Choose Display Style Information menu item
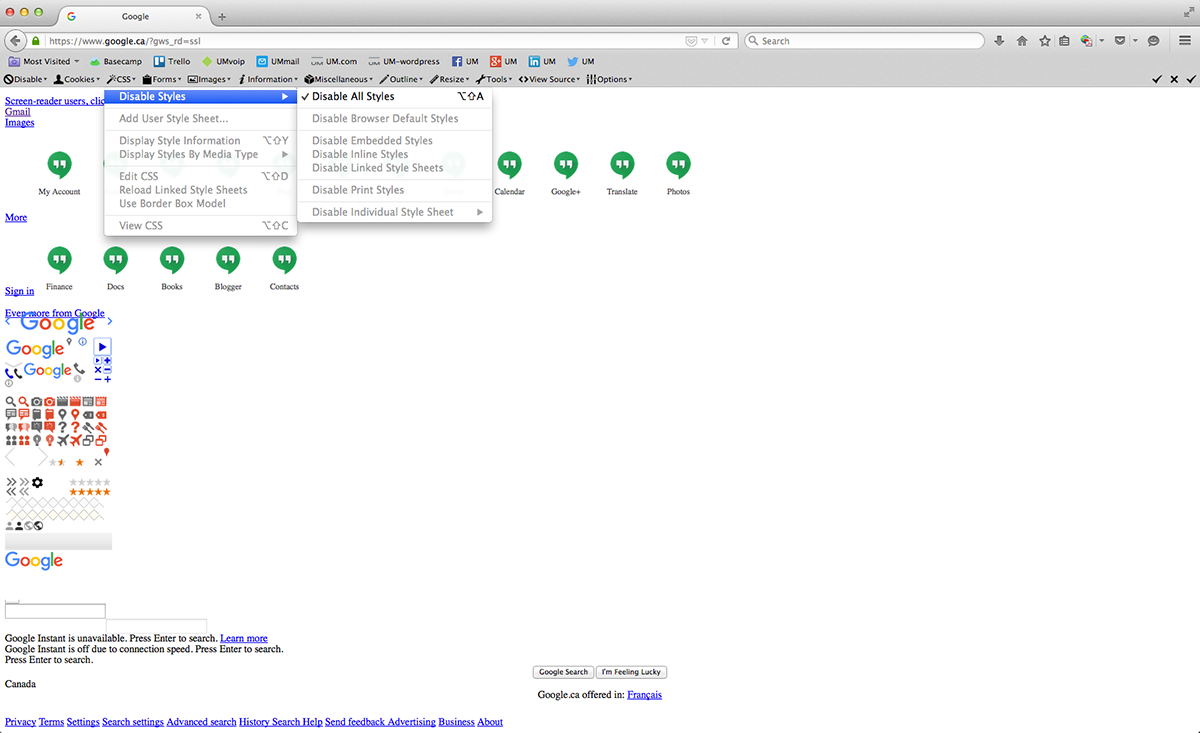 pyautogui.click(x=200, y=141)
